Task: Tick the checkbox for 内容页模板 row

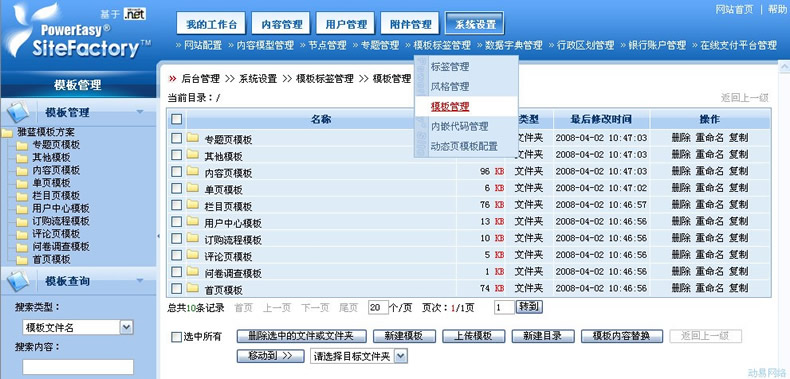Action: (x=176, y=172)
